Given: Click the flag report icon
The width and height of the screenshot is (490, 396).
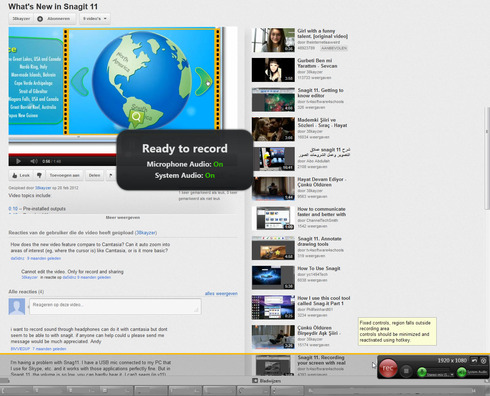Looking at the screenshot, I should (110, 175).
